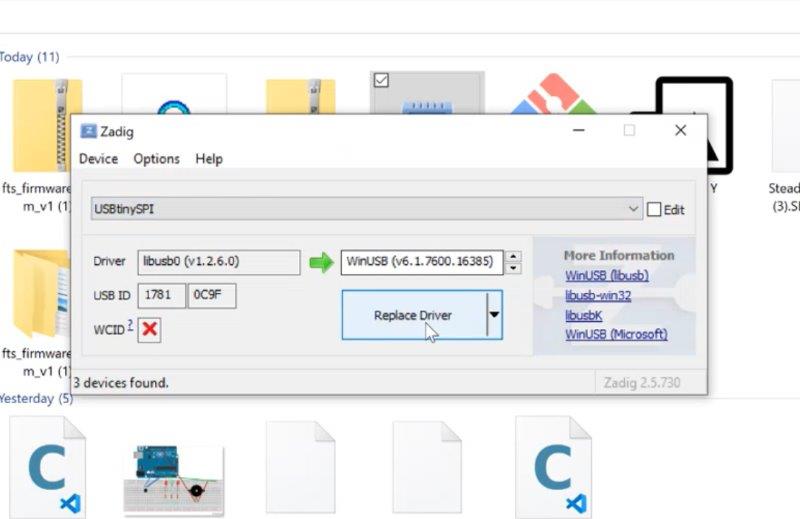The height and width of the screenshot is (519, 800).
Task: Collapse the Today (11) group header
Action: coord(29,57)
